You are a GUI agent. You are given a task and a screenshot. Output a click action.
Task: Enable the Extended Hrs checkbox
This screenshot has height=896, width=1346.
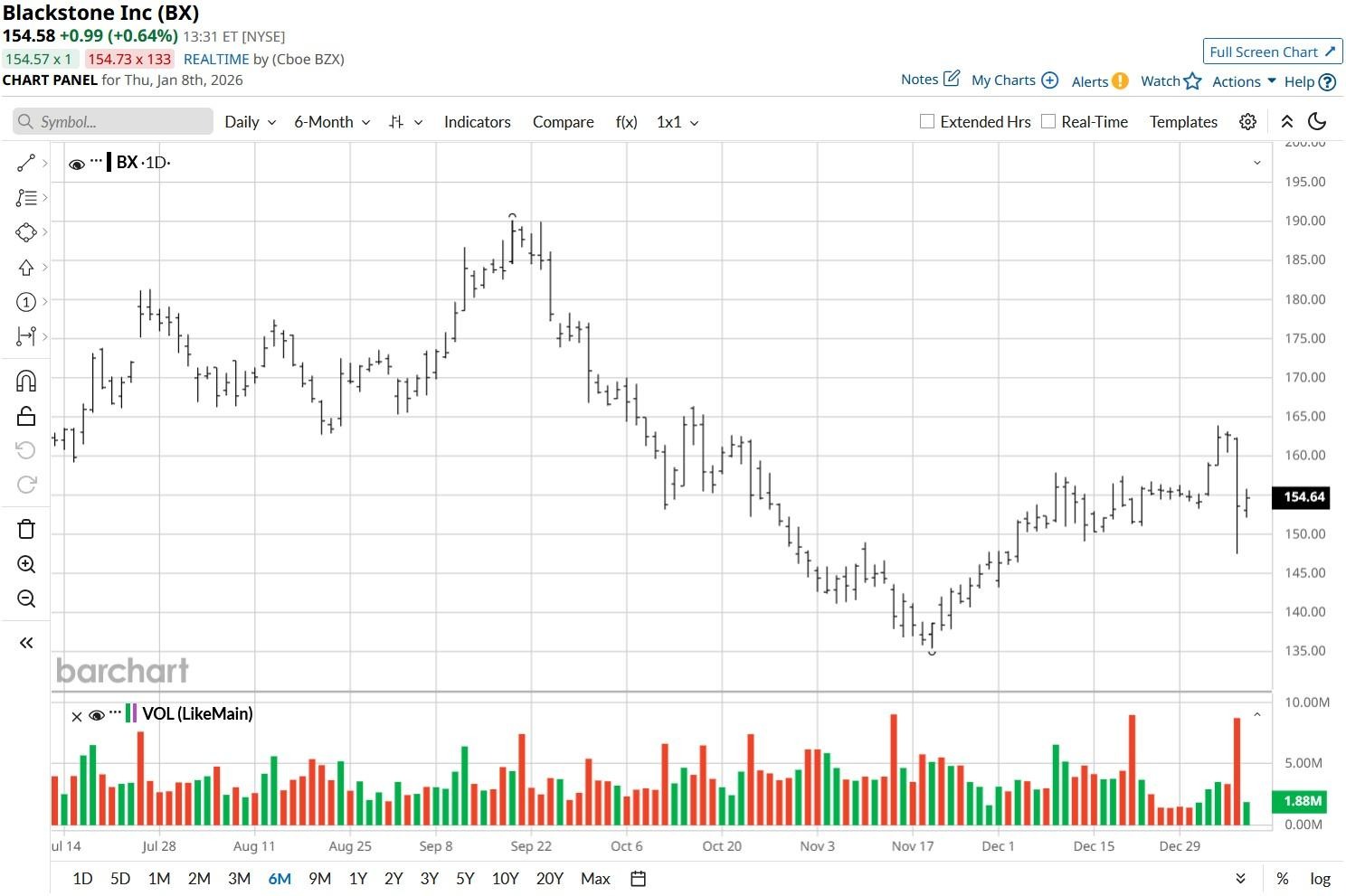tap(927, 121)
